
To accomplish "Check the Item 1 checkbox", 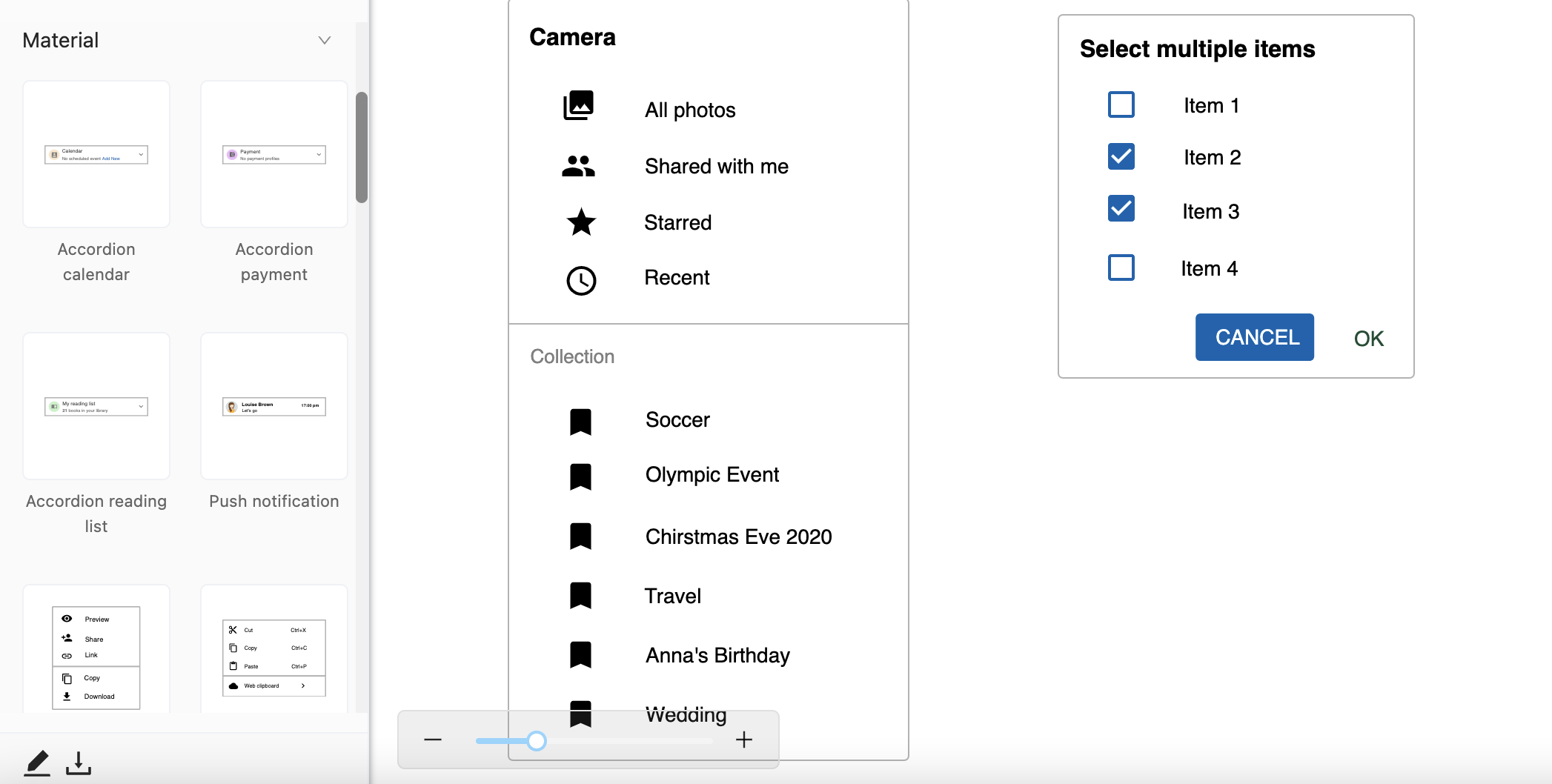I will point(1121,104).
